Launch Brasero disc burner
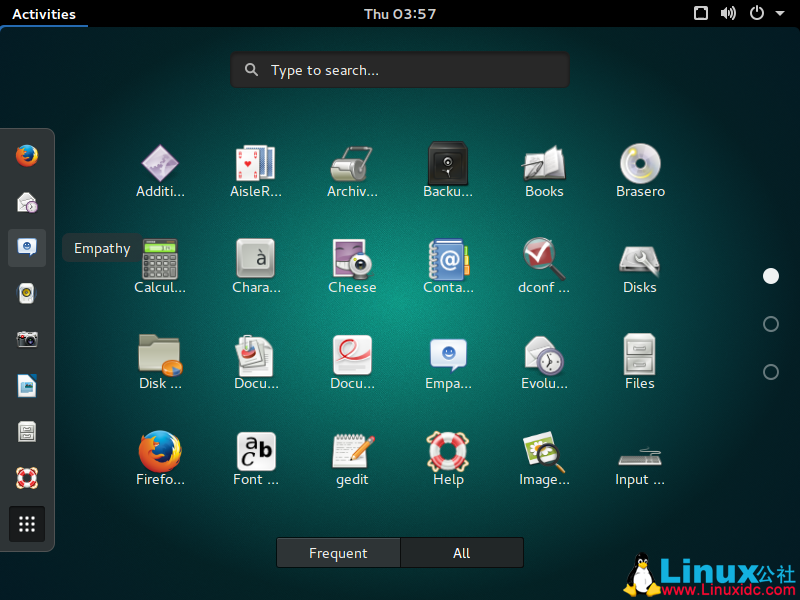 pos(640,163)
